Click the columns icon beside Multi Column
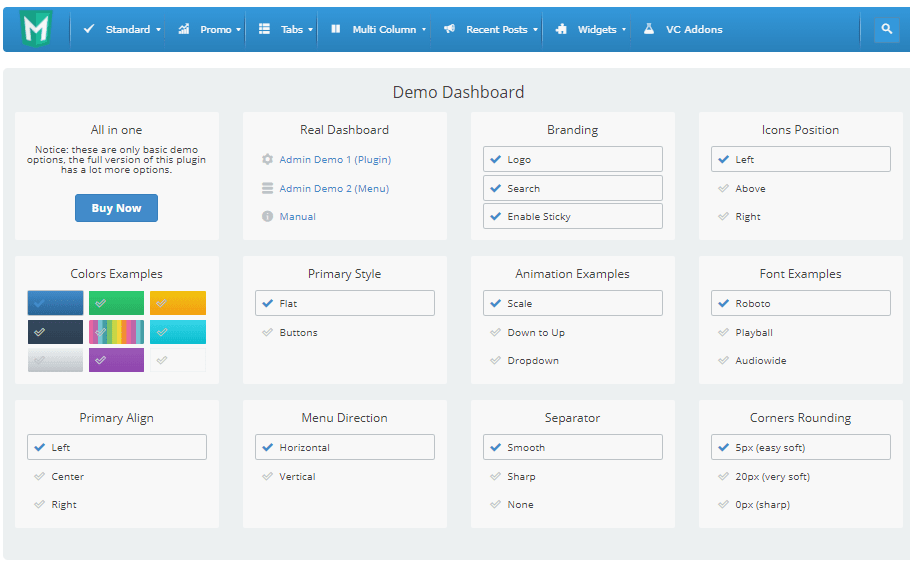 [x=335, y=28]
